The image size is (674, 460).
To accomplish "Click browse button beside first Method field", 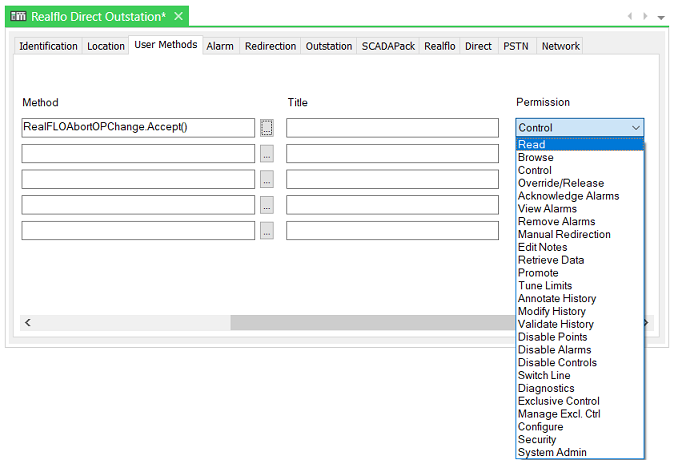I will click(266, 128).
